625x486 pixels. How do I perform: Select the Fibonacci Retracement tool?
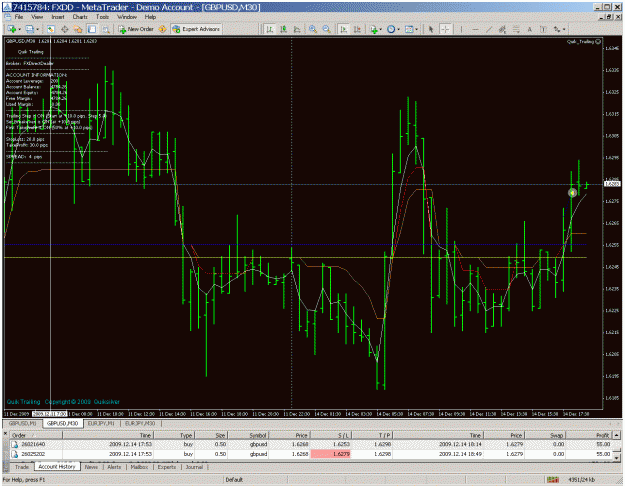click(516, 29)
